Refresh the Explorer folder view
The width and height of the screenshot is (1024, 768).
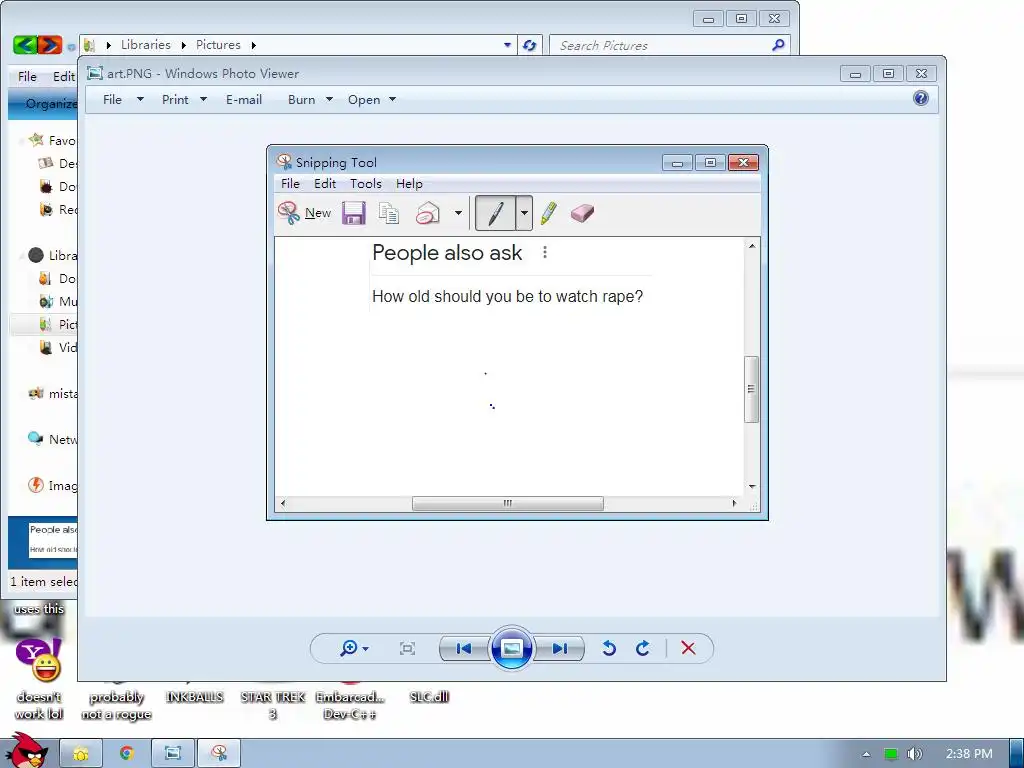tap(529, 45)
